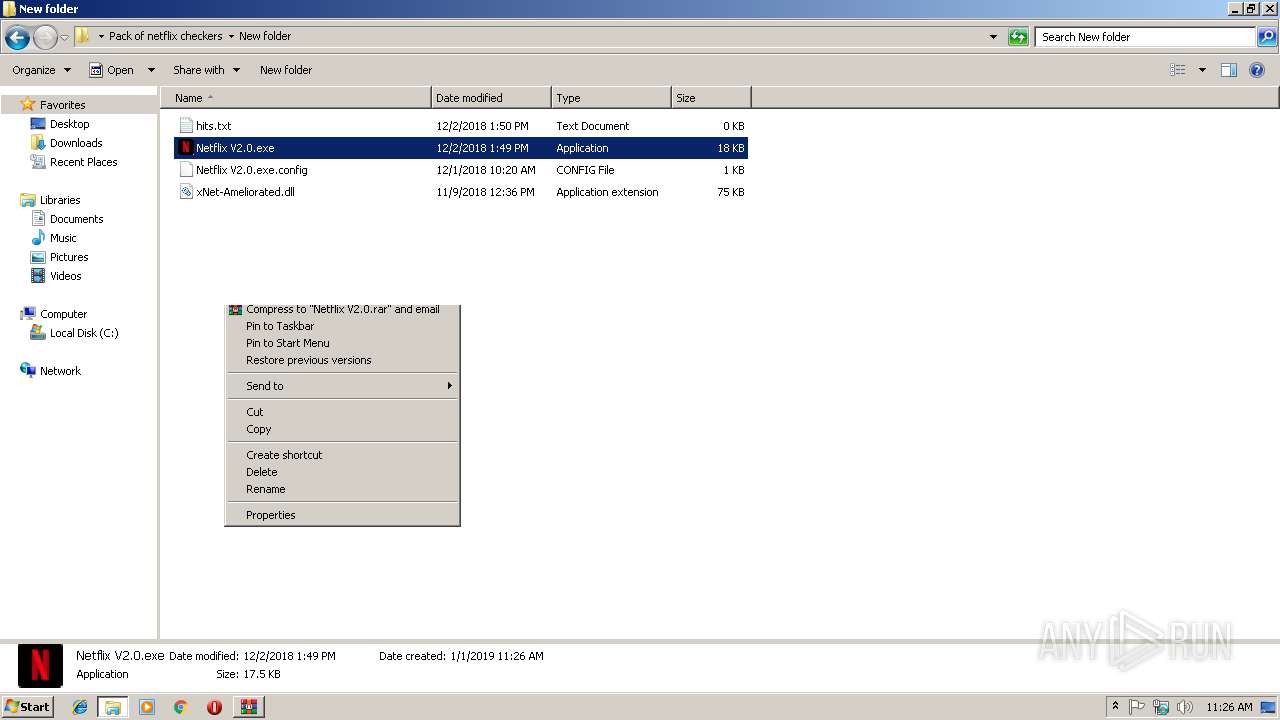Image resolution: width=1280 pixels, height=720 pixels.
Task: Toggle the preview pane button
Action: click(x=1229, y=70)
